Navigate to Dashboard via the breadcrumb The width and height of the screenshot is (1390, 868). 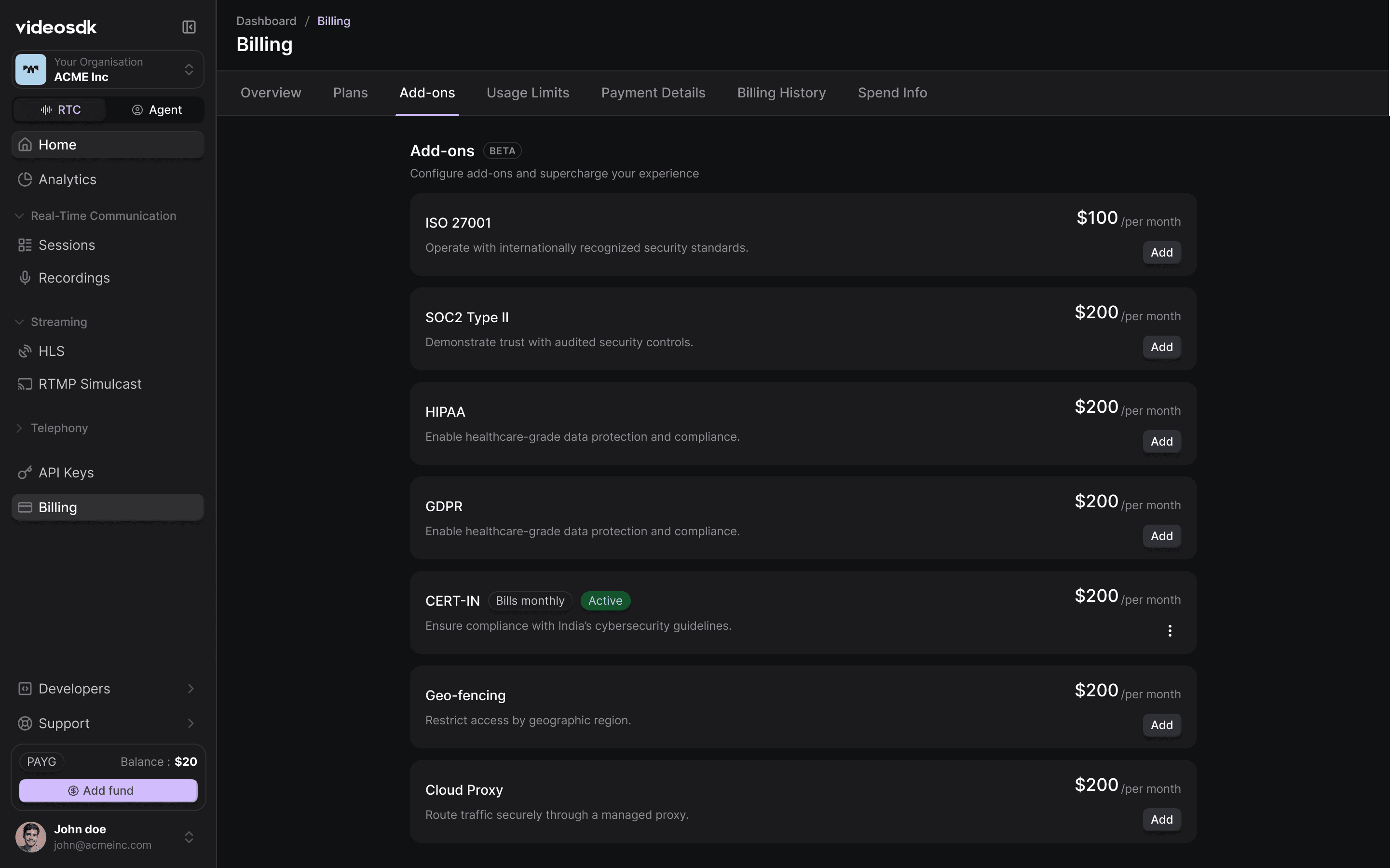coord(266,21)
